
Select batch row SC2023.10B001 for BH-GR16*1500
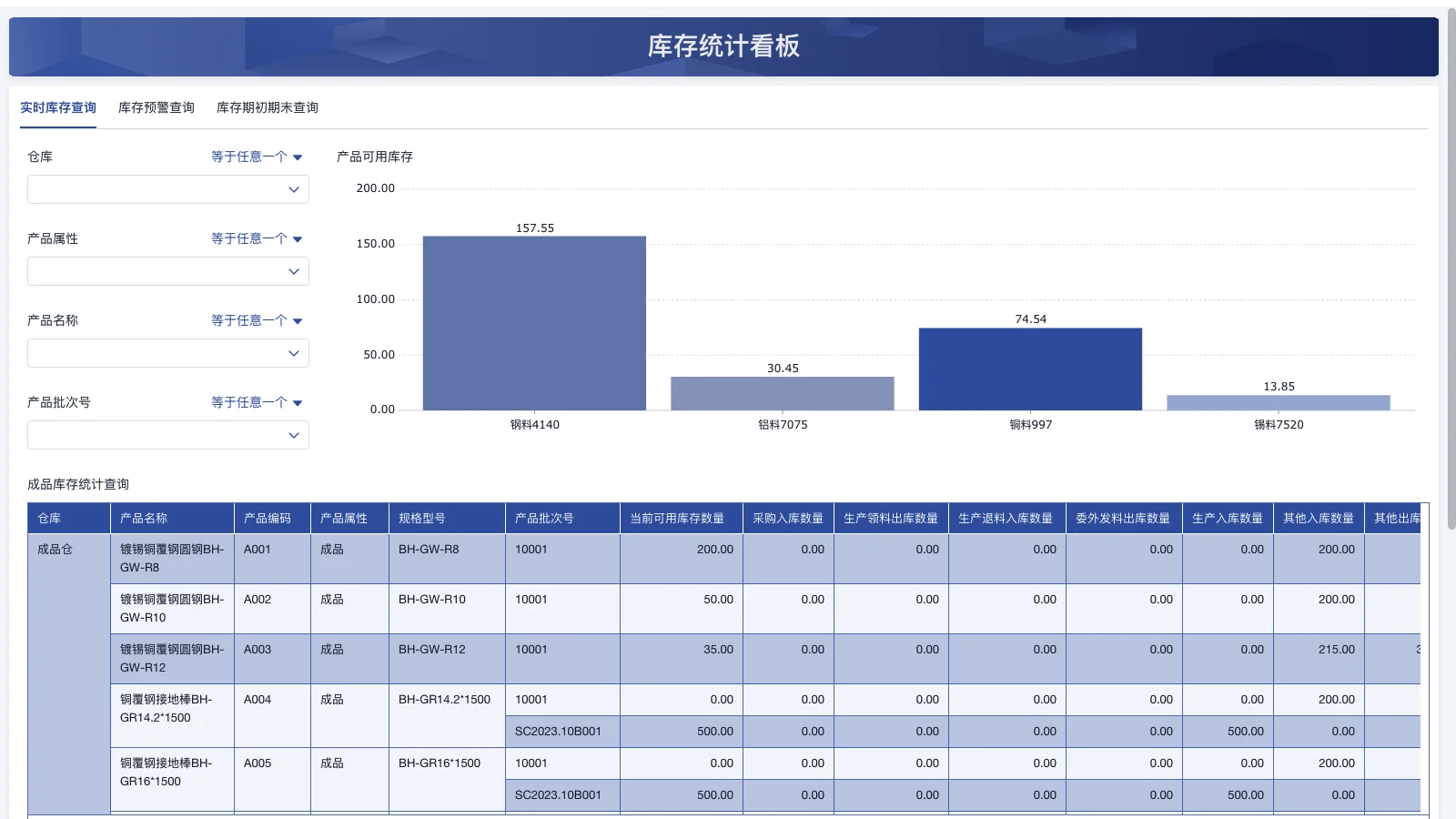tap(558, 794)
